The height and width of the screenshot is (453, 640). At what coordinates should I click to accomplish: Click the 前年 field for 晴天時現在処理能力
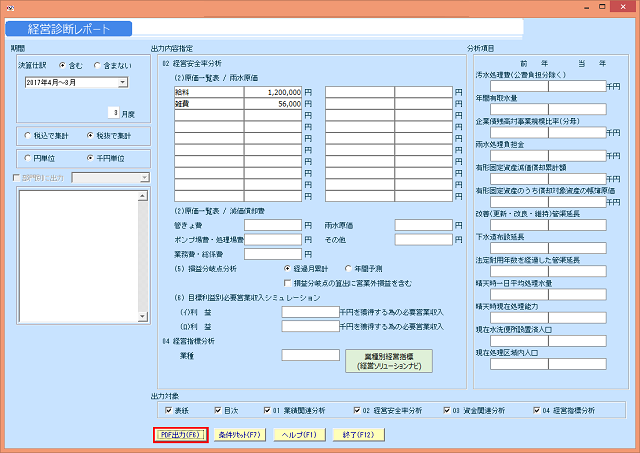click(519, 318)
